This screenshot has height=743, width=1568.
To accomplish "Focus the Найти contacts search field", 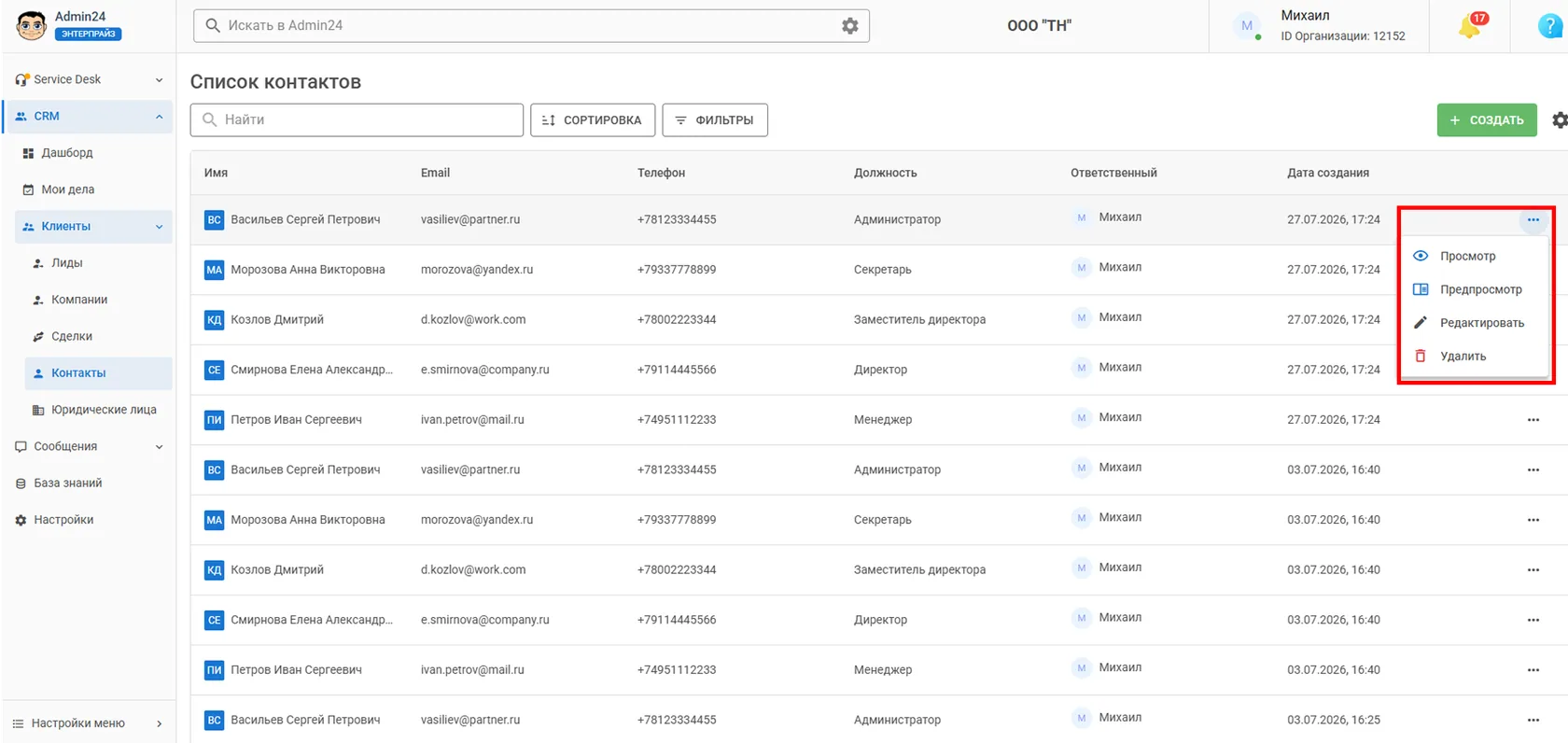I will (x=357, y=120).
